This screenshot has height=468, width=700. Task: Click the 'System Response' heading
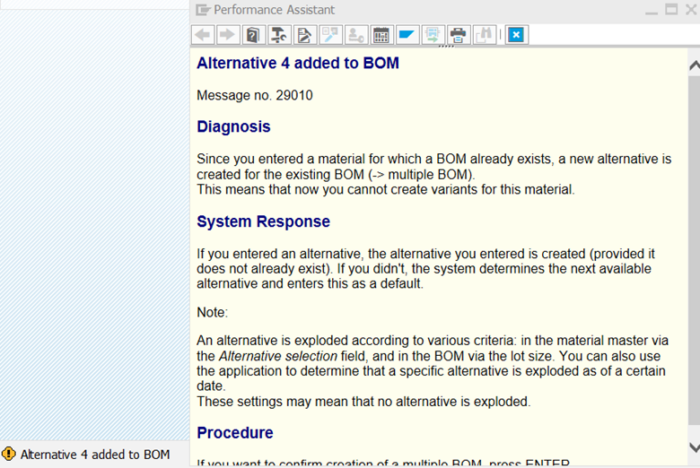tap(263, 221)
